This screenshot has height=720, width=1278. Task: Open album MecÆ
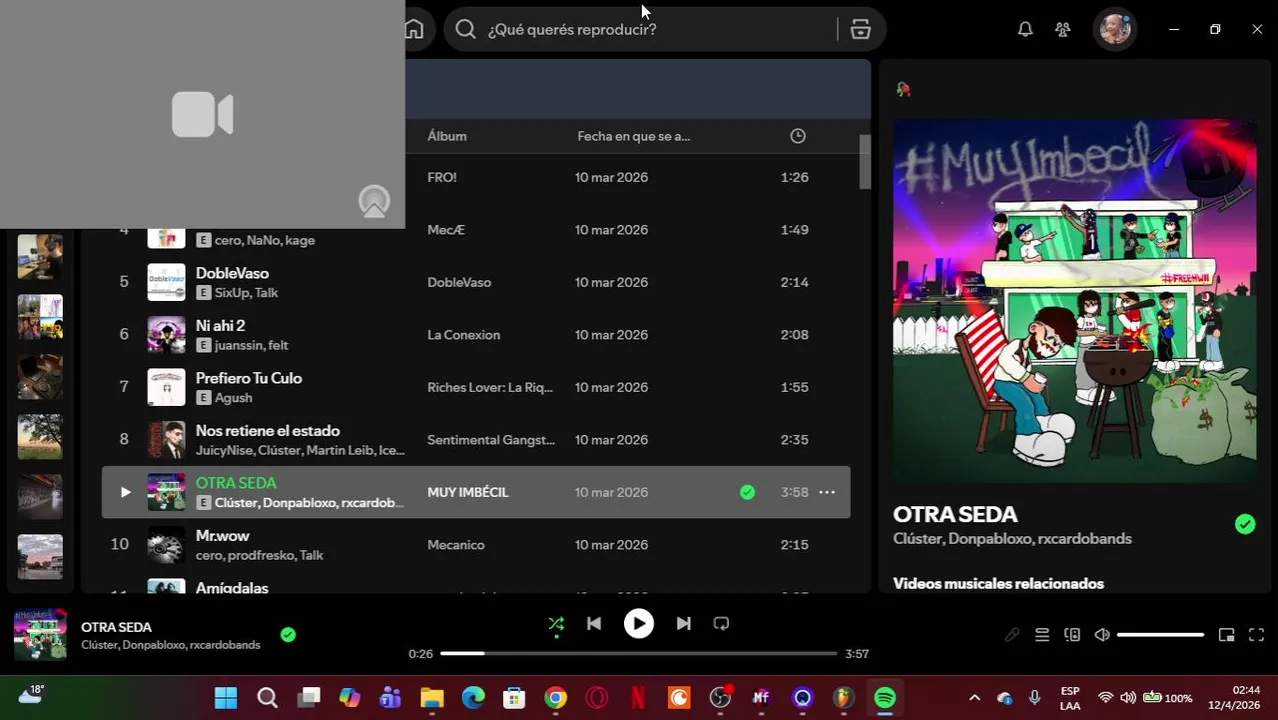[x=446, y=230]
